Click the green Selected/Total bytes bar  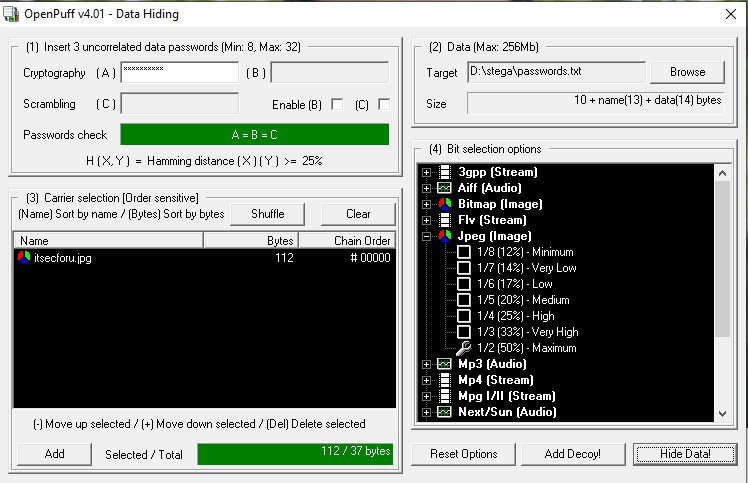click(293, 454)
